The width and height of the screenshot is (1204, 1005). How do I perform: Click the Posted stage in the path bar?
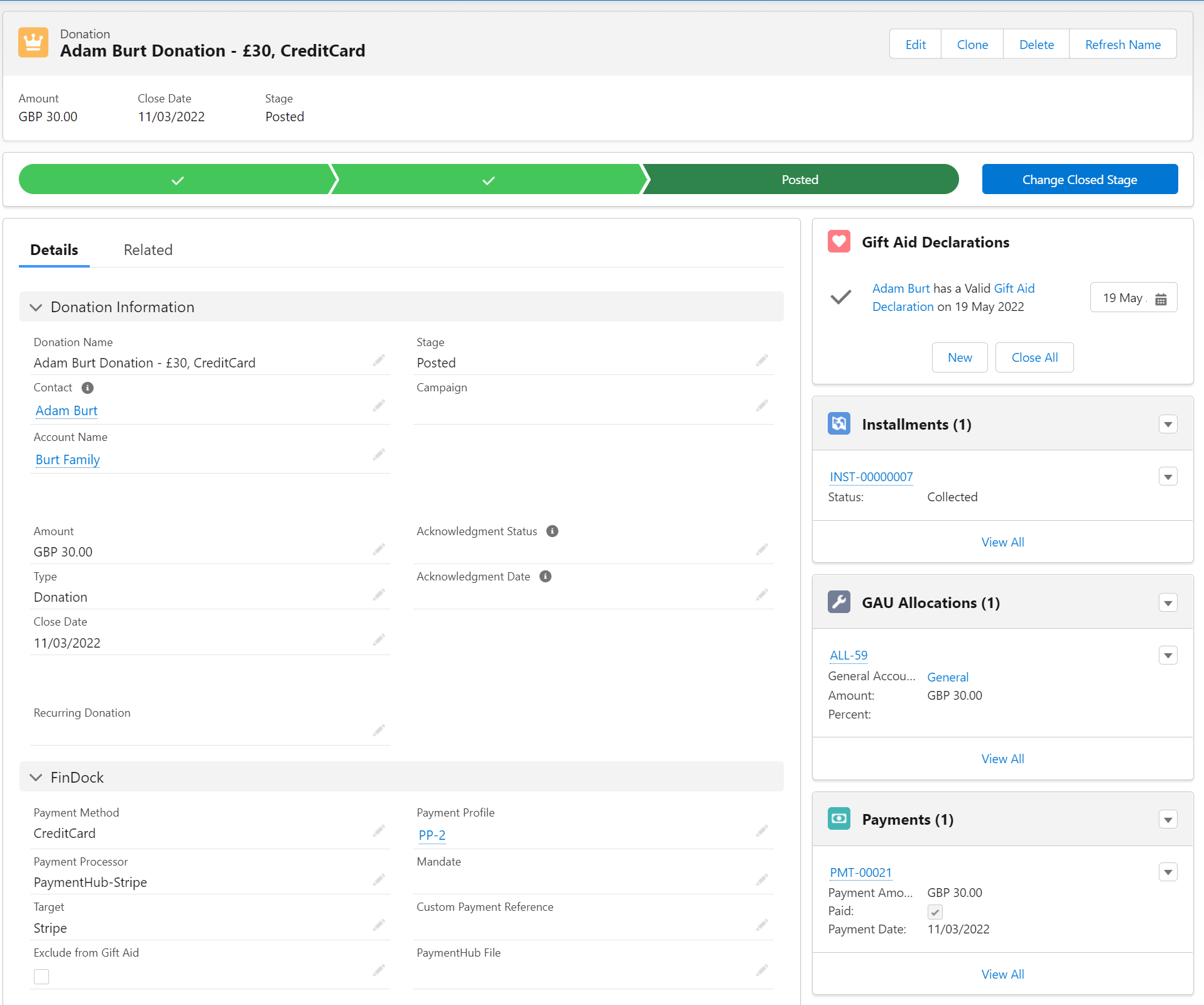[x=800, y=180]
